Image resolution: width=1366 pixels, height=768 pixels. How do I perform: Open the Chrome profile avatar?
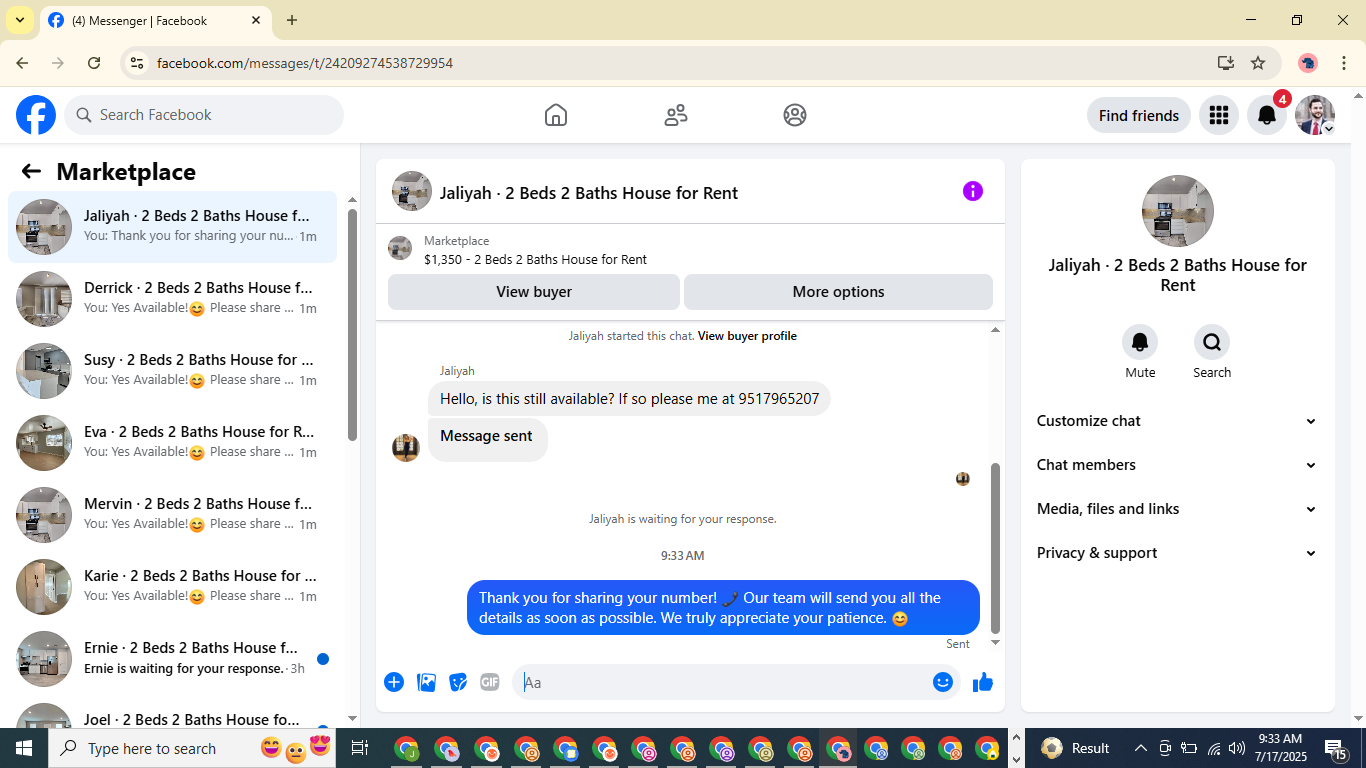1308,63
